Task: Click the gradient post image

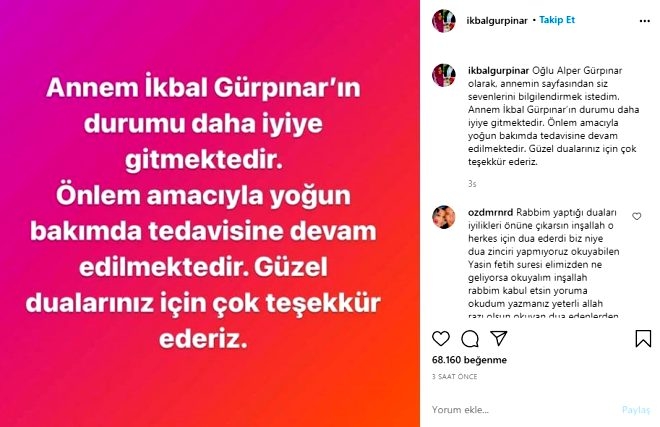Action: pos(210,214)
